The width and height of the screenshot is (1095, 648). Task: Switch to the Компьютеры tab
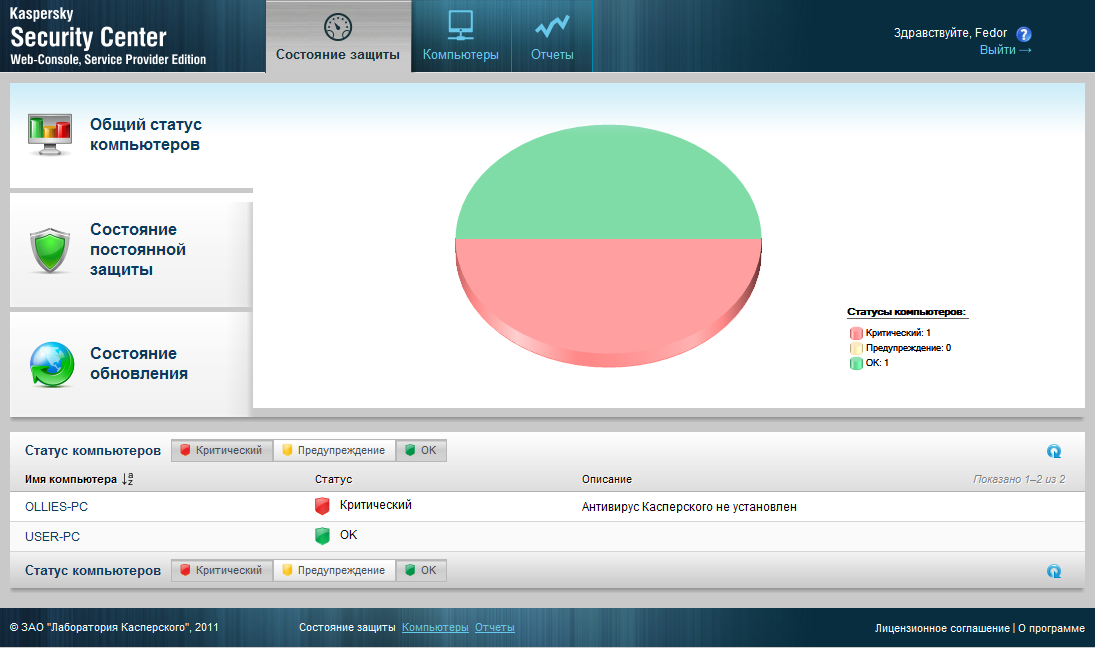tap(461, 36)
